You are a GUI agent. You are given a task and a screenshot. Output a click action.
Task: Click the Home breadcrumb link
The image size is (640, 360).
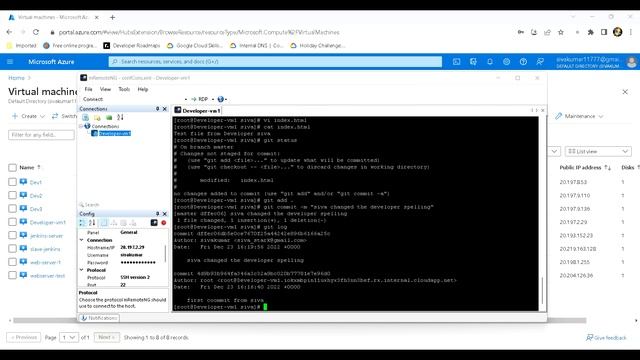click(x=16, y=78)
